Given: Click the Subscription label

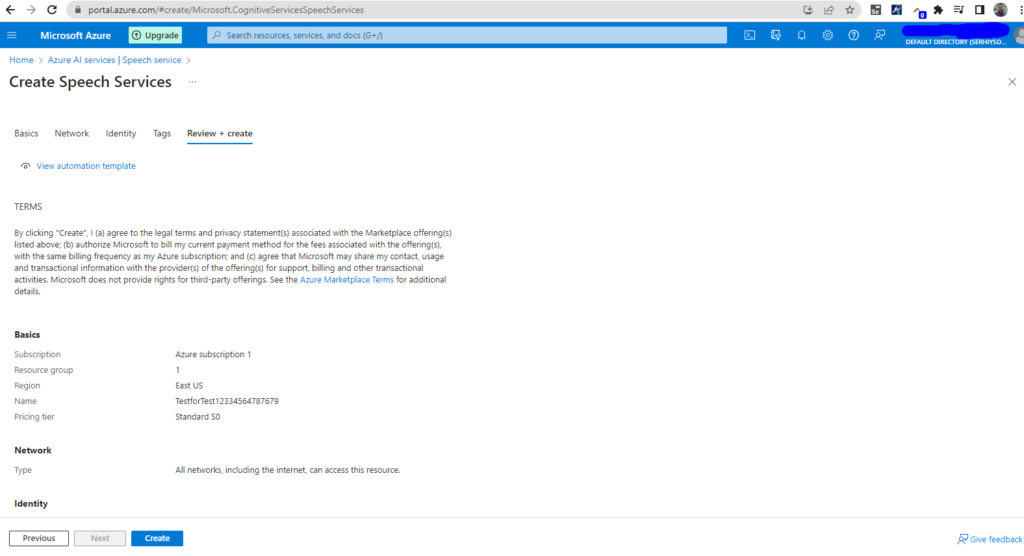Looking at the screenshot, I should [x=37, y=354].
